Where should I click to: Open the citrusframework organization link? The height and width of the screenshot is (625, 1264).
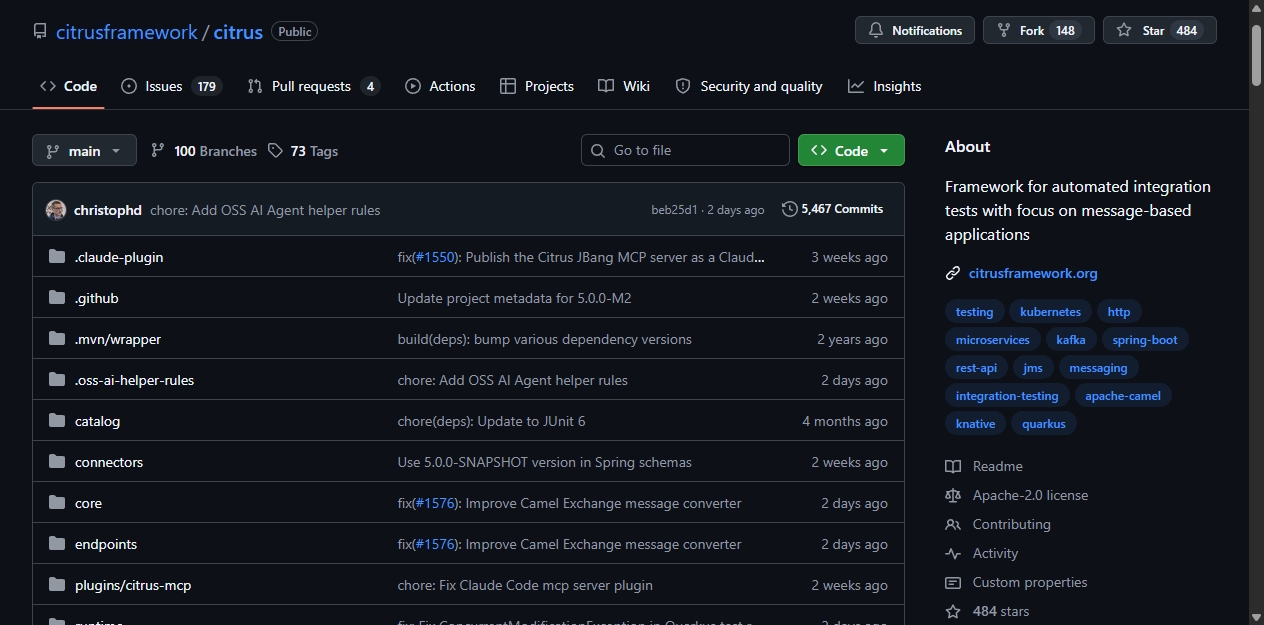tap(127, 32)
